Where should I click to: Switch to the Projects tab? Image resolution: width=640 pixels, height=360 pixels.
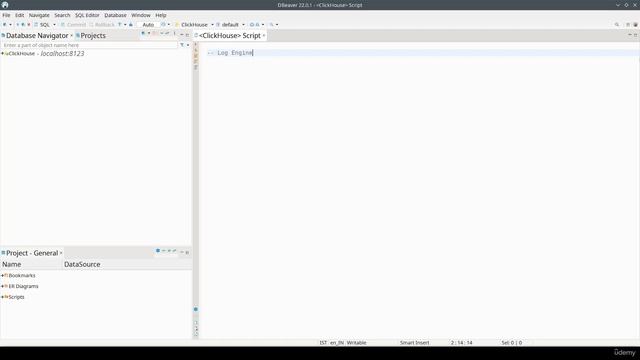[x=90, y=36]
